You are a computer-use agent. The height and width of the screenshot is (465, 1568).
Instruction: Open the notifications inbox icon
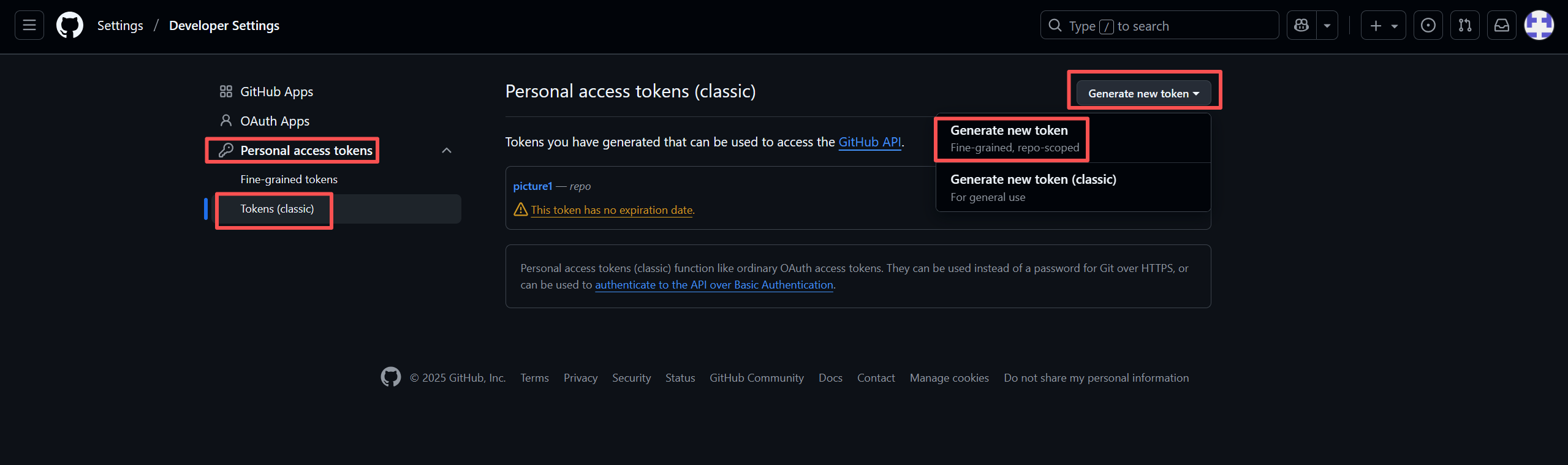[1501, 25]
